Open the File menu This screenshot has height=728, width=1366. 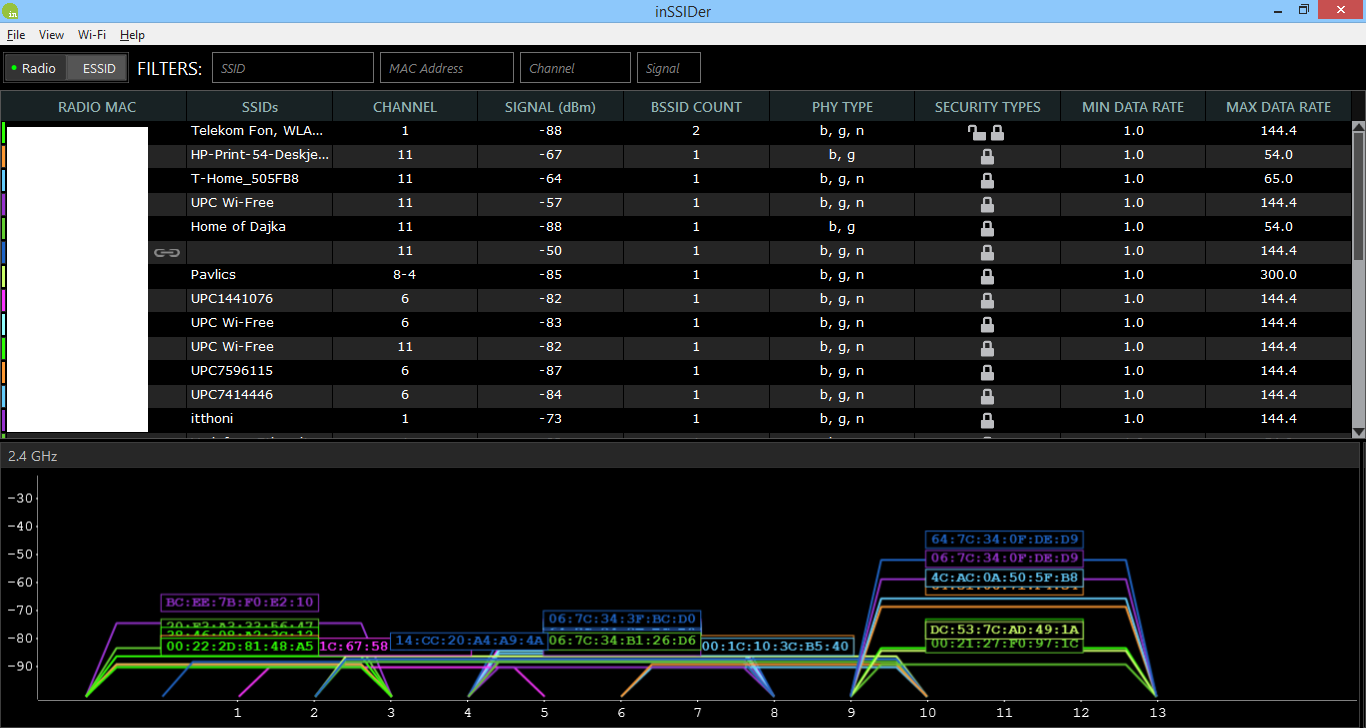click(x=16, y=35)
